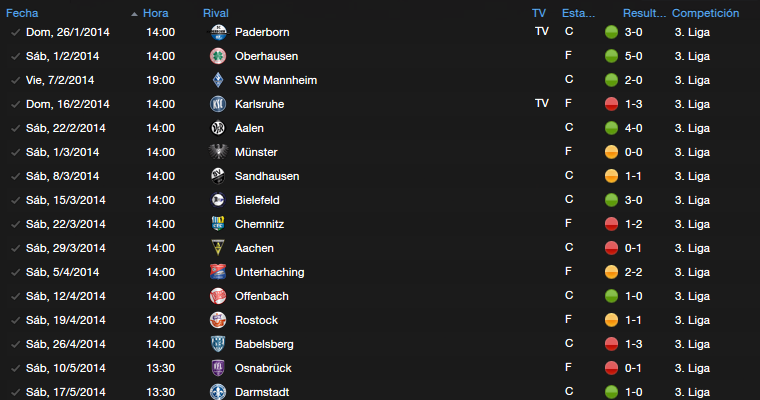Image resolution: width=760 pixels, height=400 pixels.
Task: Toggle checkmark beside Sáb, 10/5/2014
Action: point(16,368)
